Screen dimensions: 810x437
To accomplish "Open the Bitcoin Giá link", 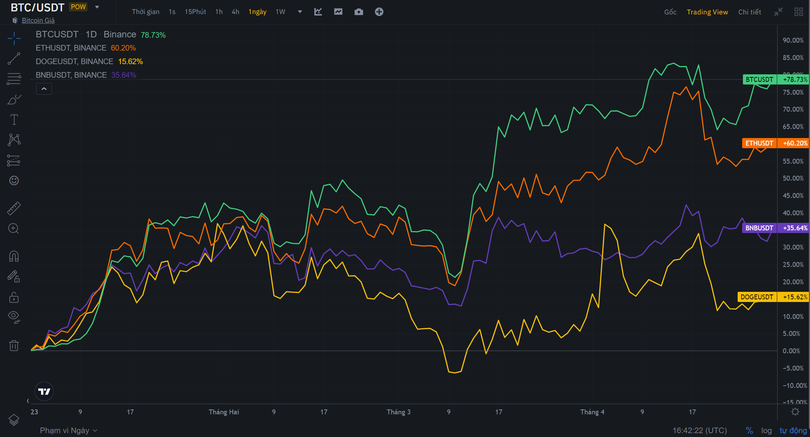I will pyautogui.click(x=38, y=20).
